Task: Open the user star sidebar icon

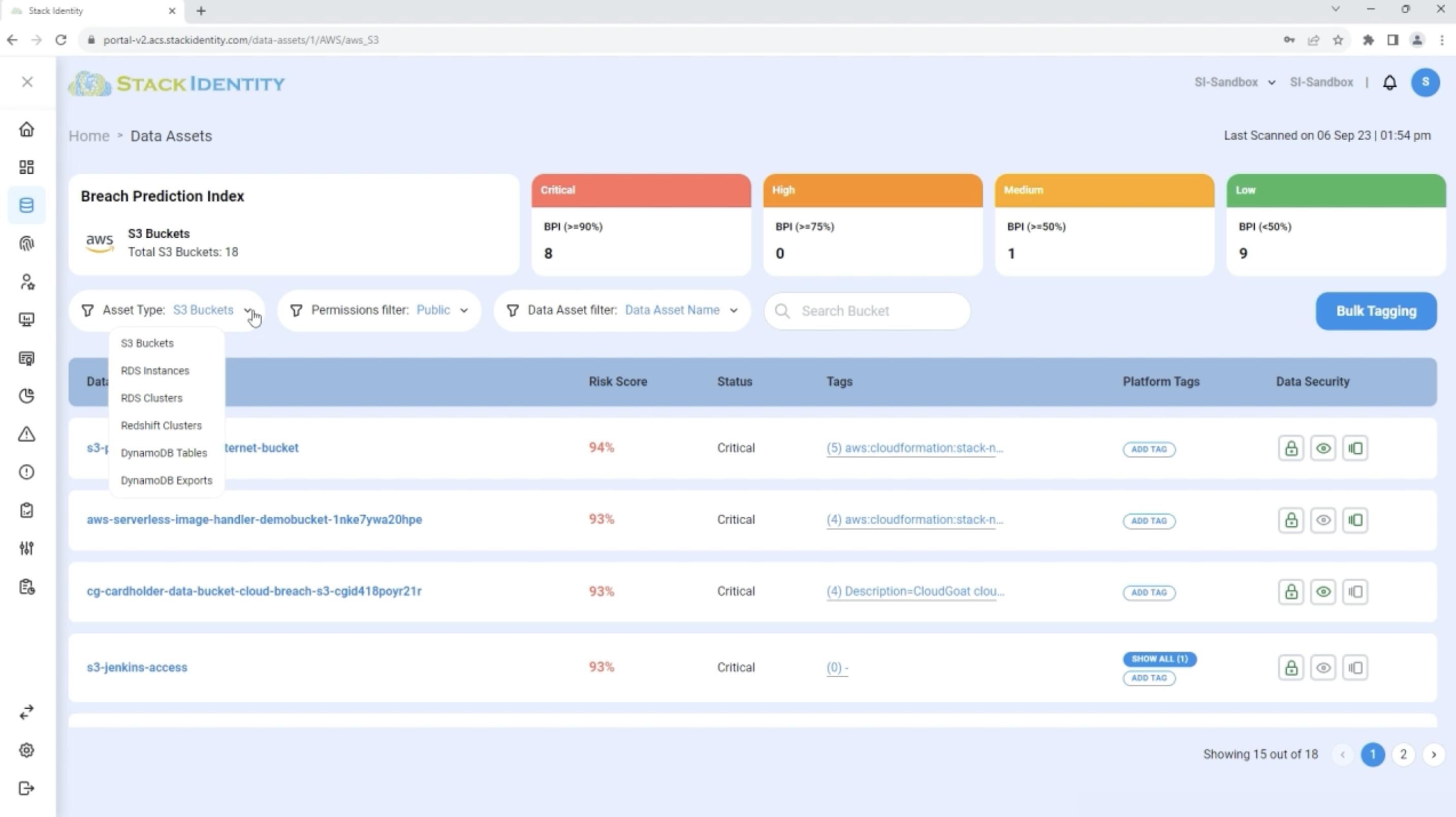Action: (26, 281)
